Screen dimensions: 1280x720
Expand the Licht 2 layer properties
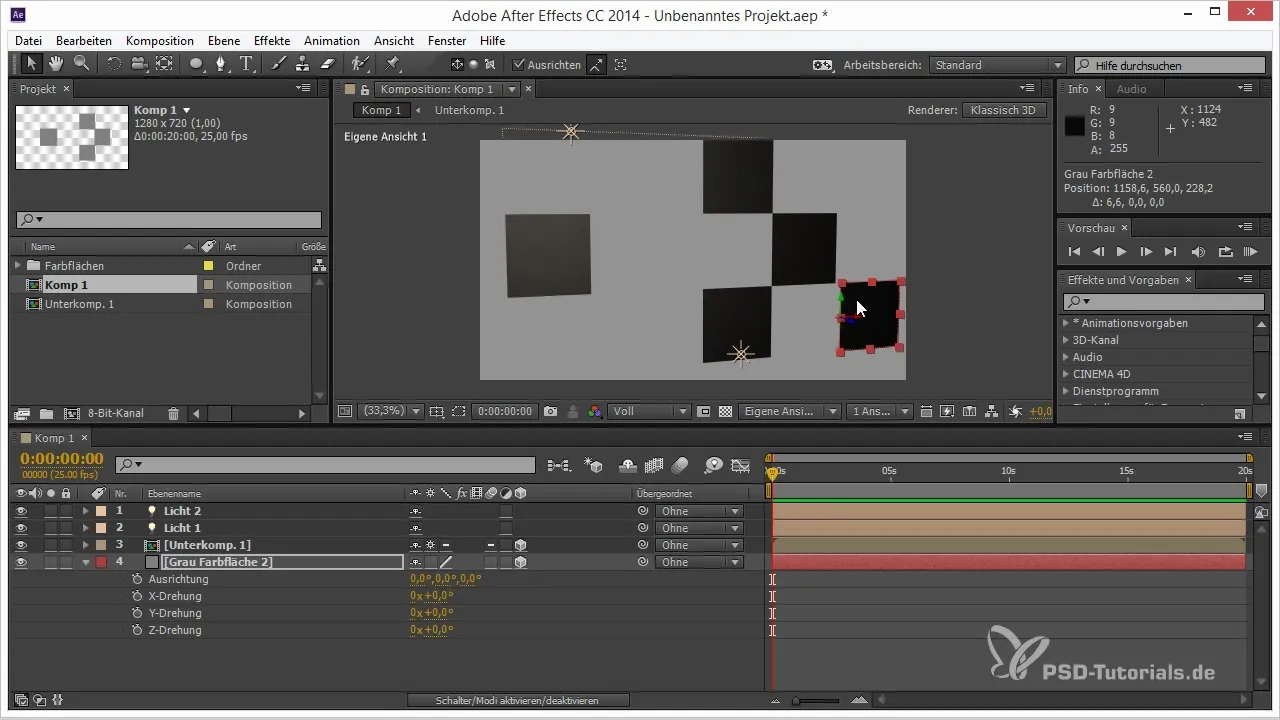[86, 511]
